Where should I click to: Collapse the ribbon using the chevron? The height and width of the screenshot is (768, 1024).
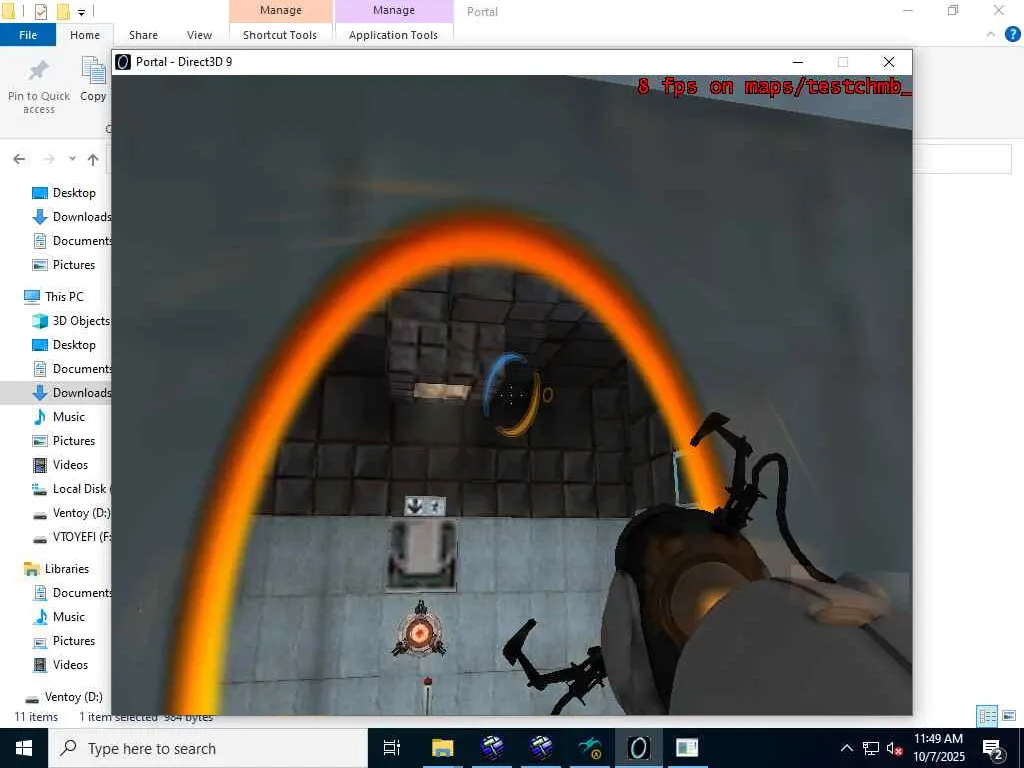point(991,34)
